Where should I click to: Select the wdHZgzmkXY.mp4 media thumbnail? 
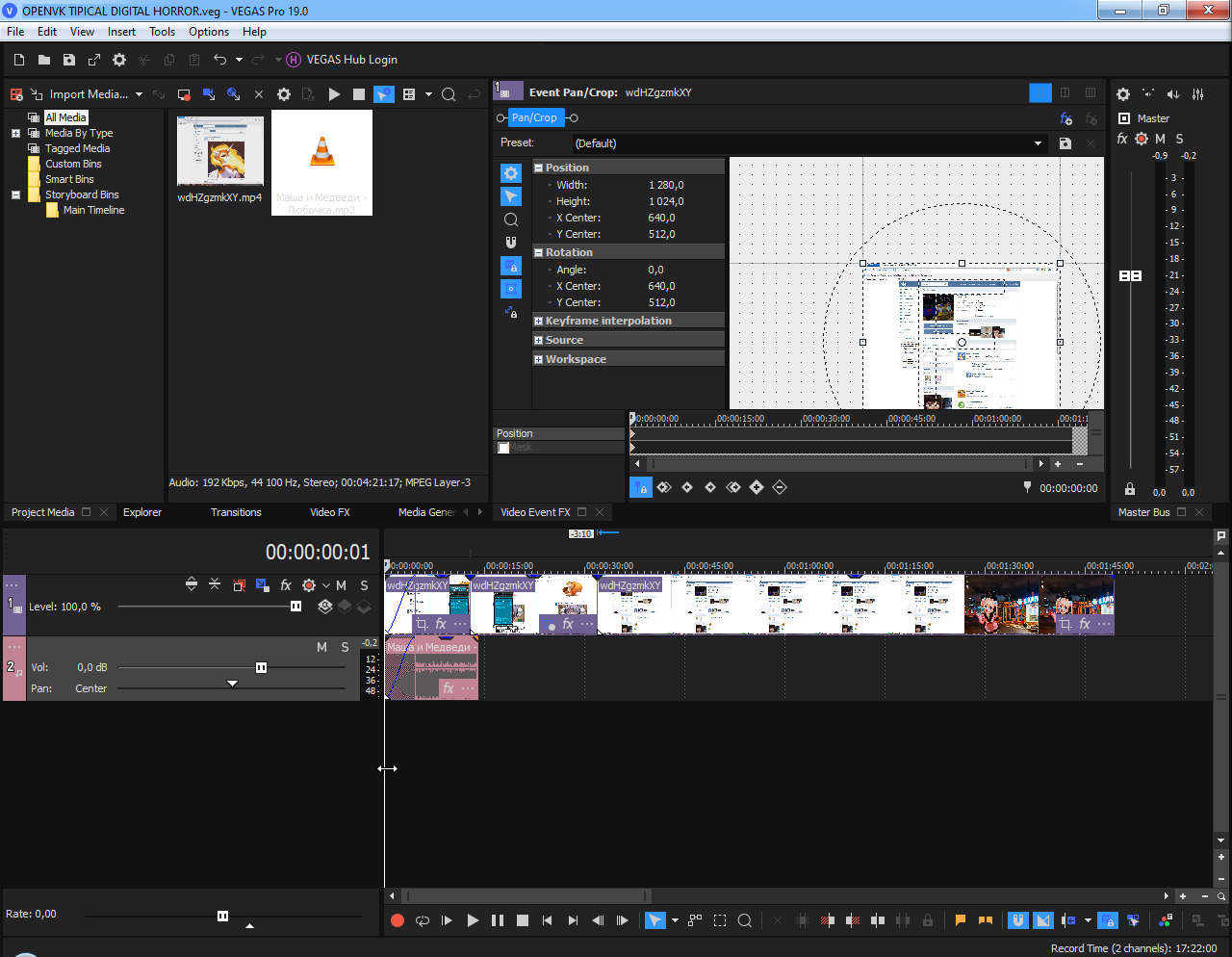click(x=220, y=152)
